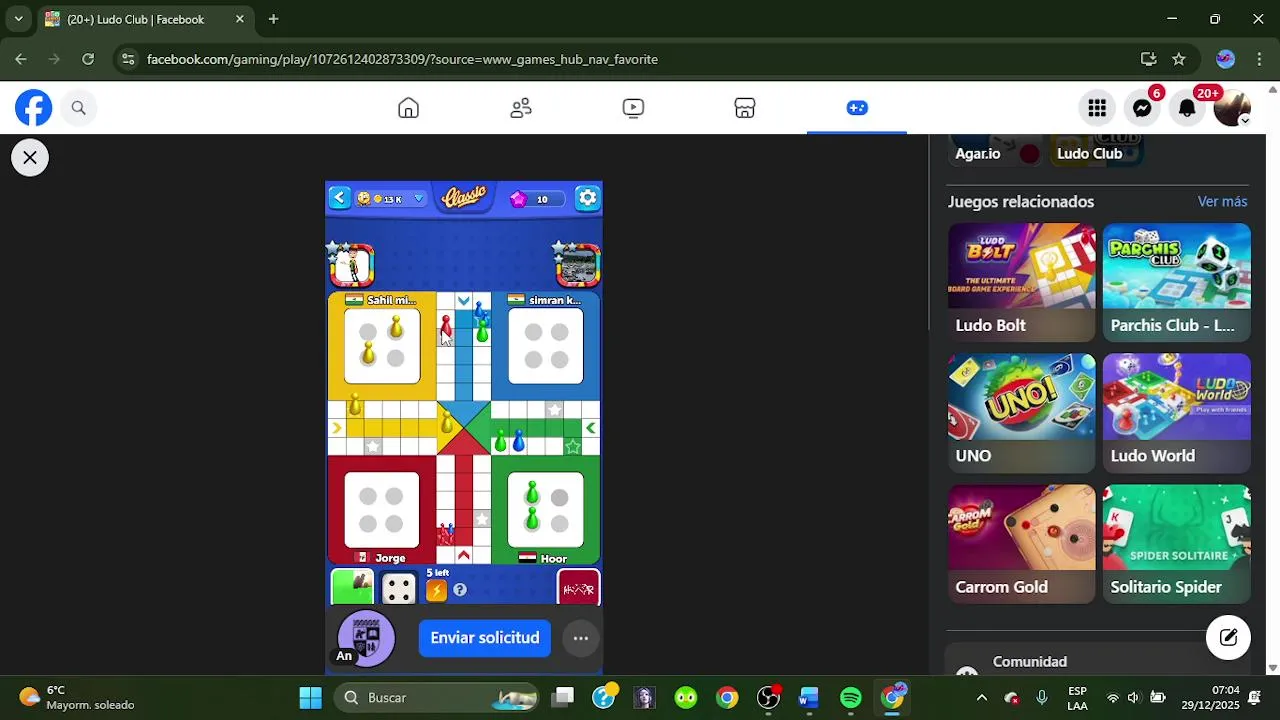Image resolution: width=1280 pixels, height=720 pixels.
Task: Open Chrome's three-dot menu
Action: (x=1259, y=59)
